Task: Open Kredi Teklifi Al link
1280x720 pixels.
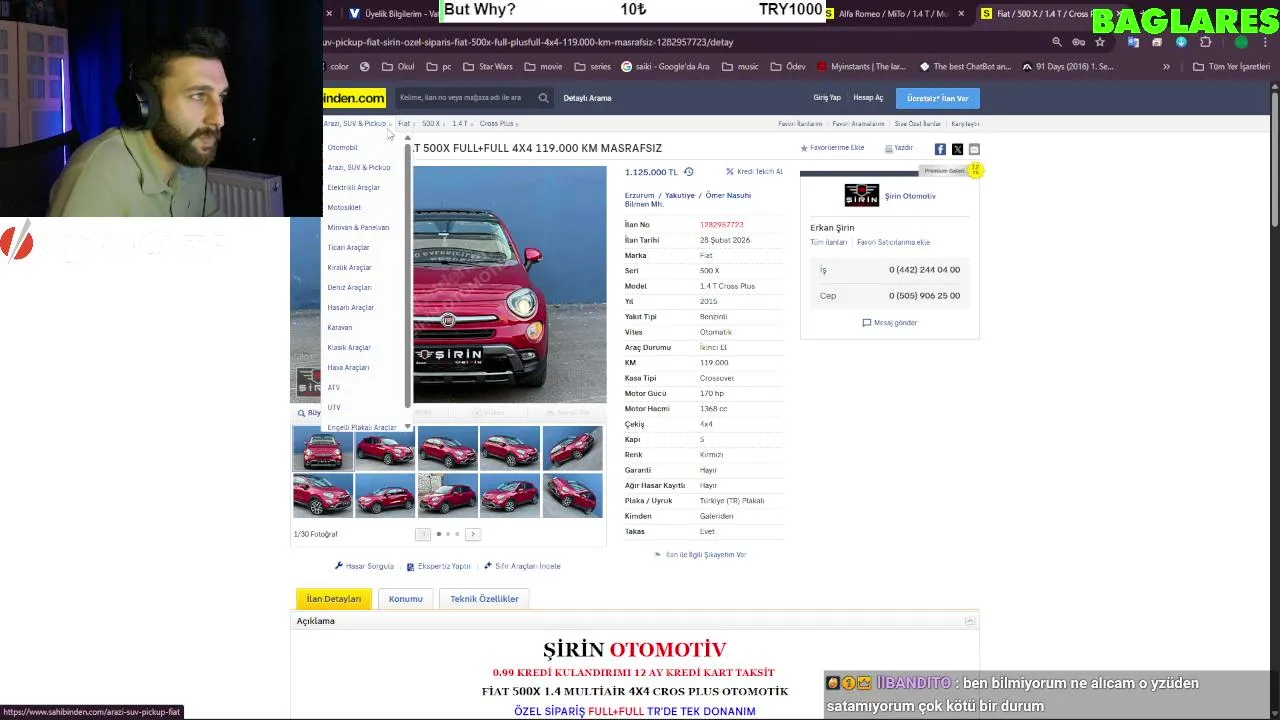Action: coord(755,172)
